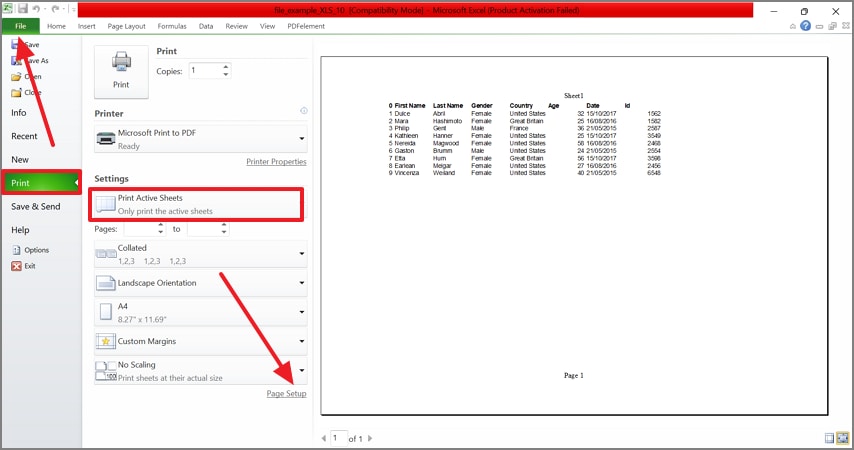The image size is (854, 450).
Task: Click the Pages to field
Action: point(204,229)
